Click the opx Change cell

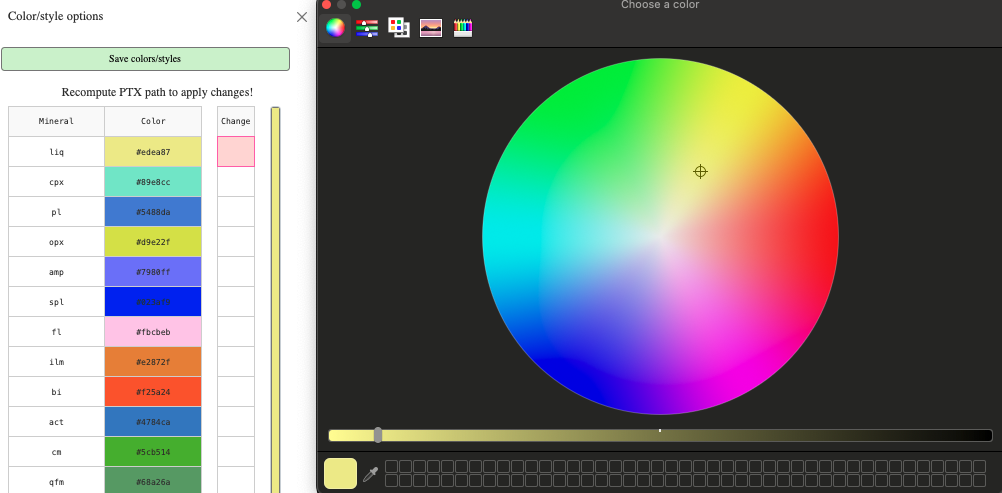coord(236,242)
